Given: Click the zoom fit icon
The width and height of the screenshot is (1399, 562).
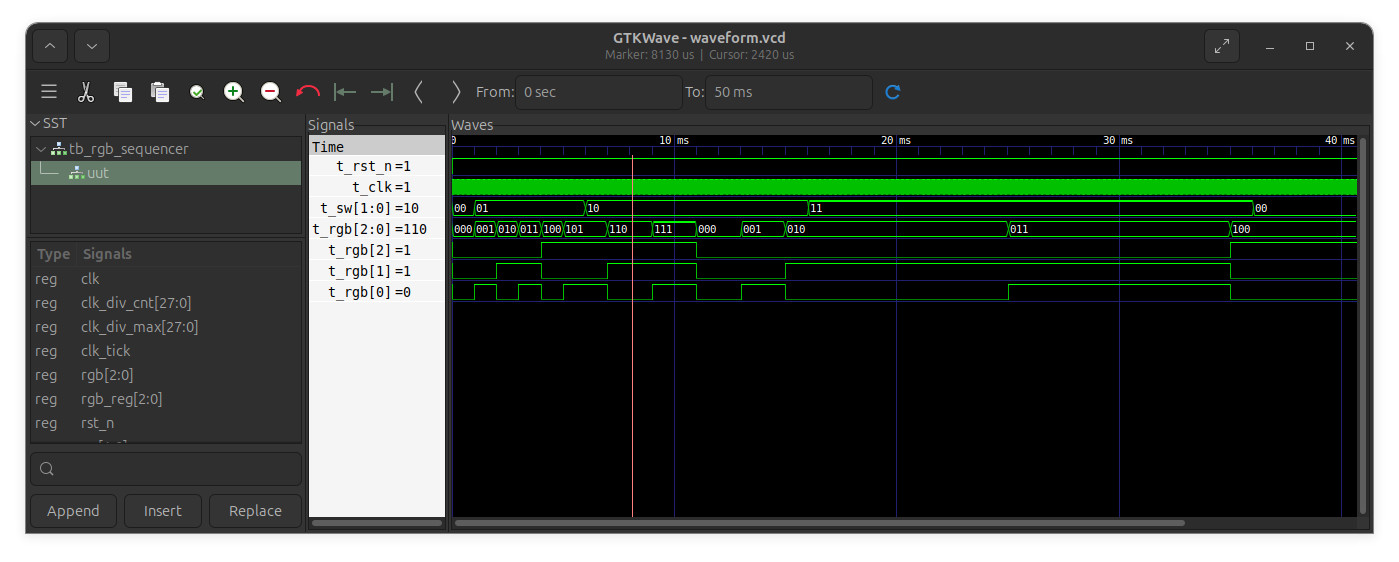Looking at the screenshot, I should tap(197, 92).
